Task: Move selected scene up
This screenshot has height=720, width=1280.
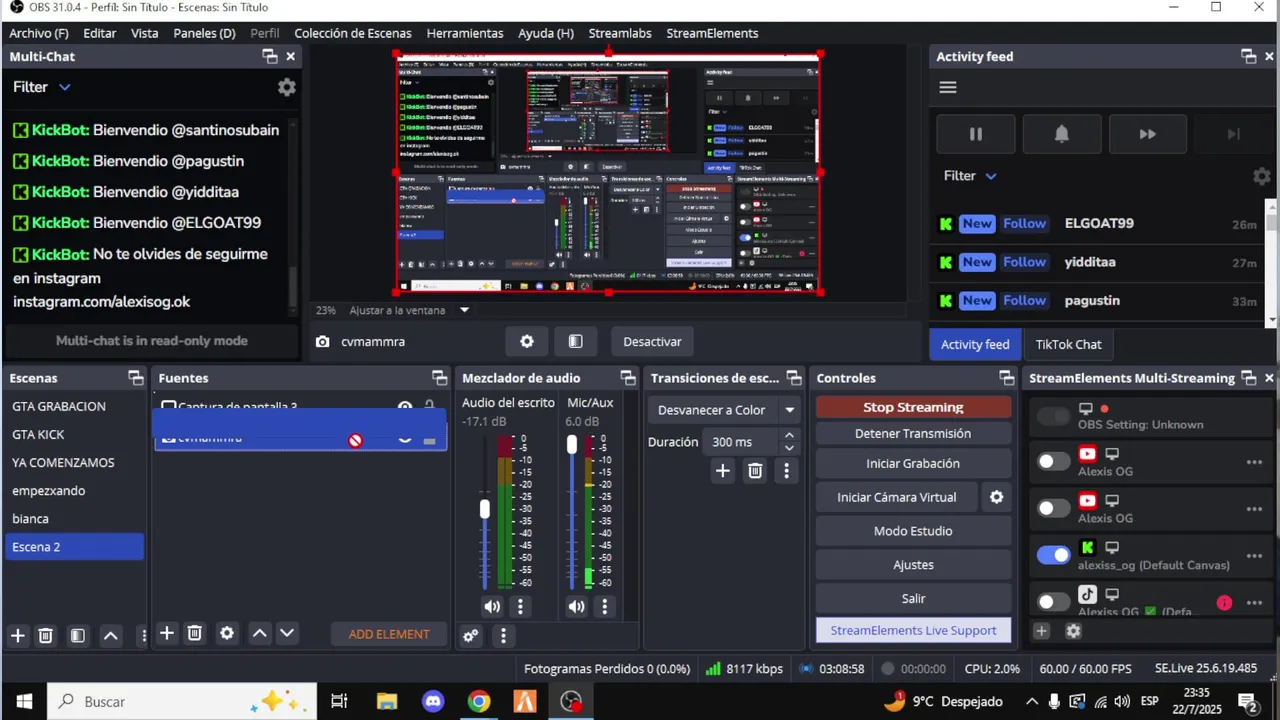Action: point(111,635)
